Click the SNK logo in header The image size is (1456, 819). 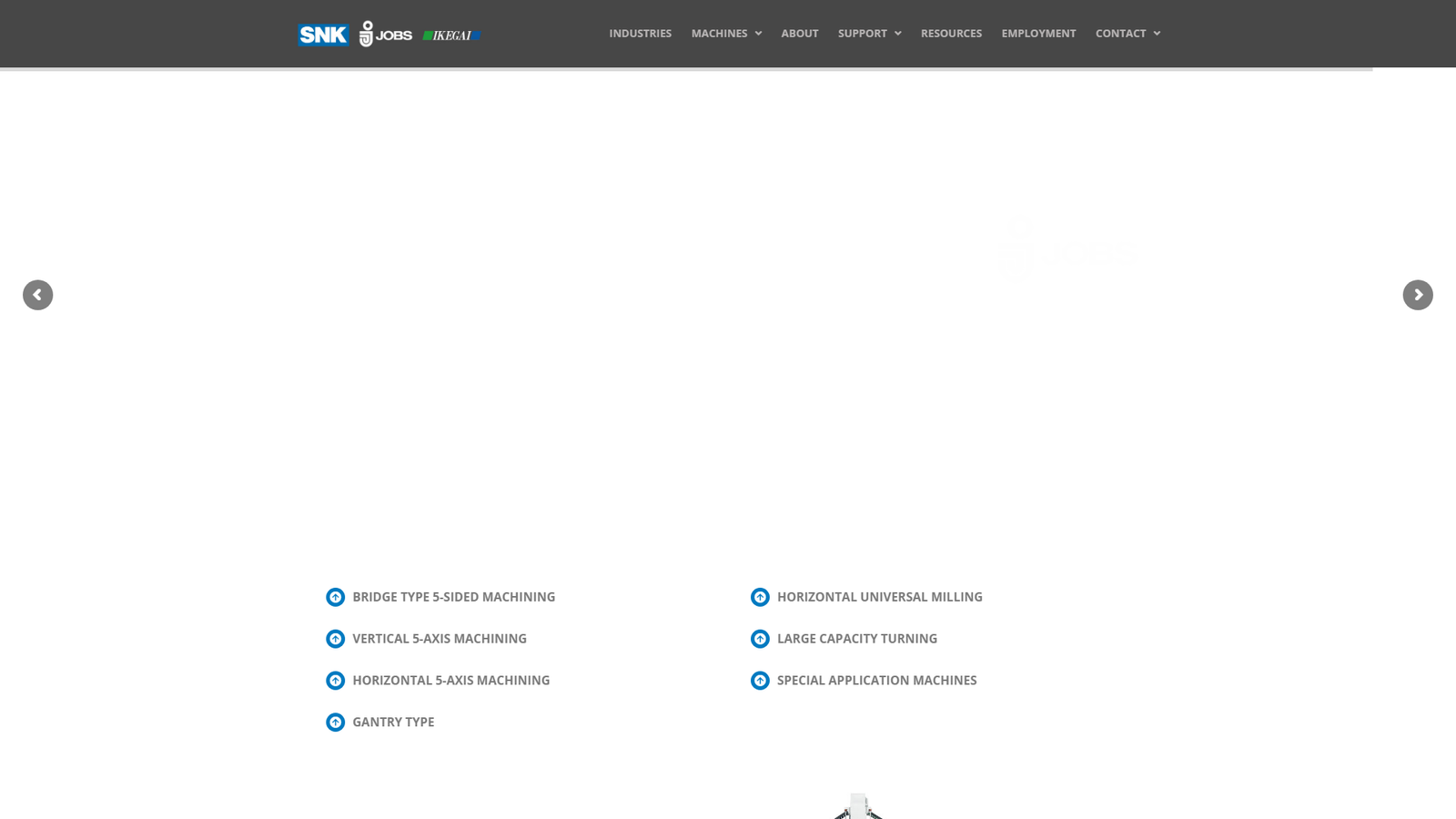(323, 35)
